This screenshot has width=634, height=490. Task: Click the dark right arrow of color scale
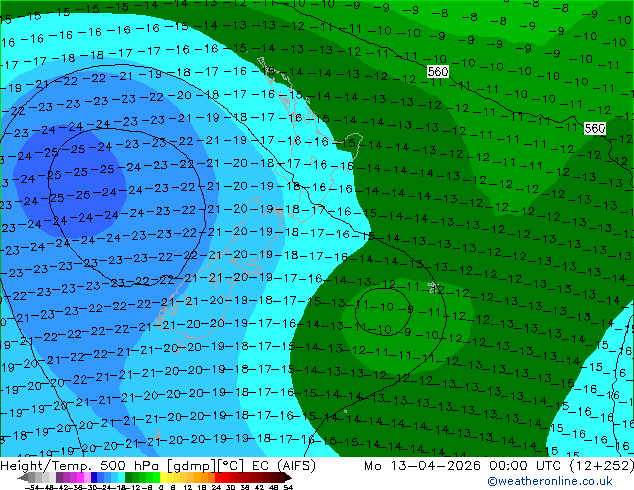pyautogui.click(x=288, y=478)
